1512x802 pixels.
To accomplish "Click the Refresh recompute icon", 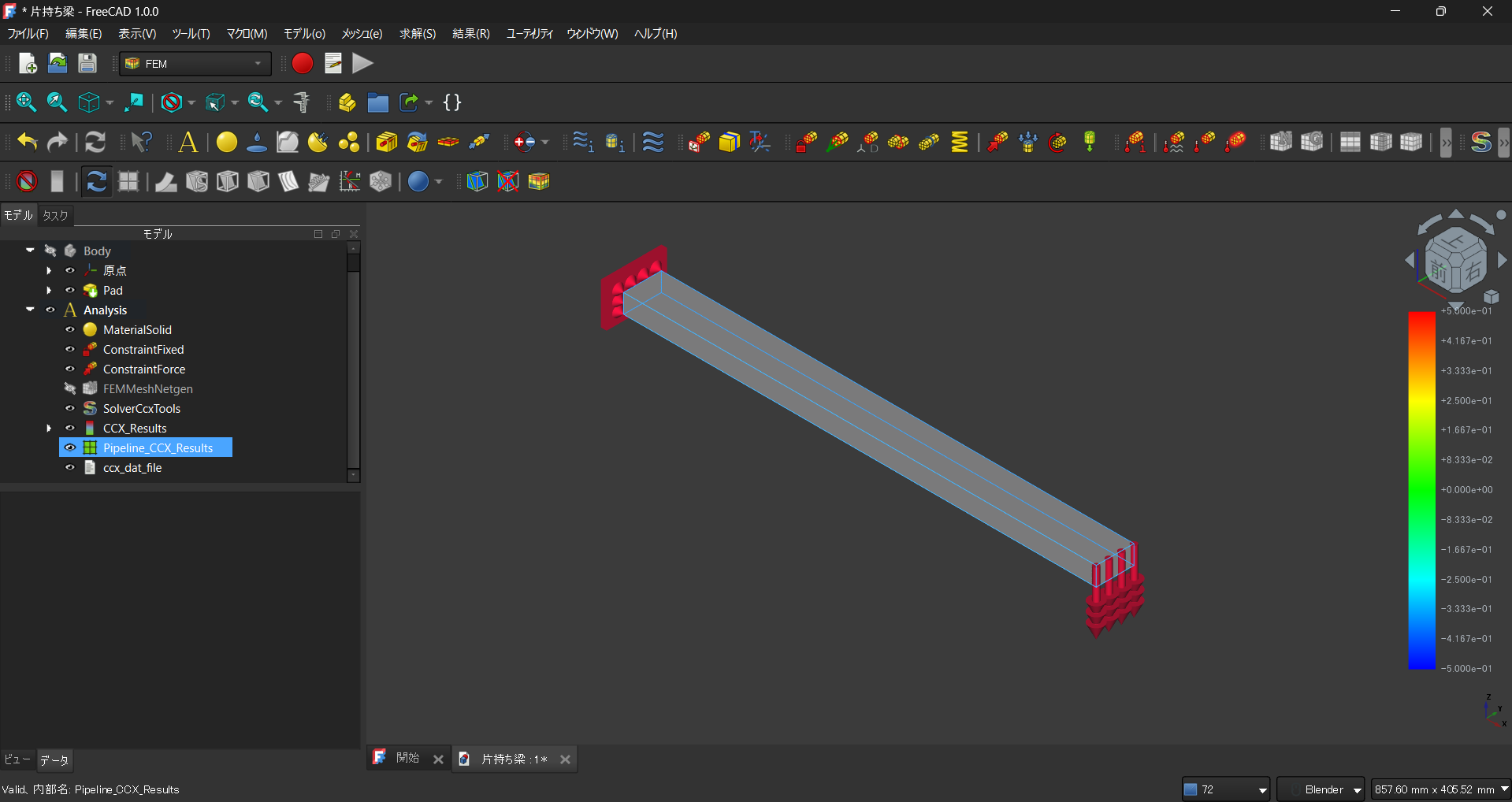I will (x=95, y=142).
